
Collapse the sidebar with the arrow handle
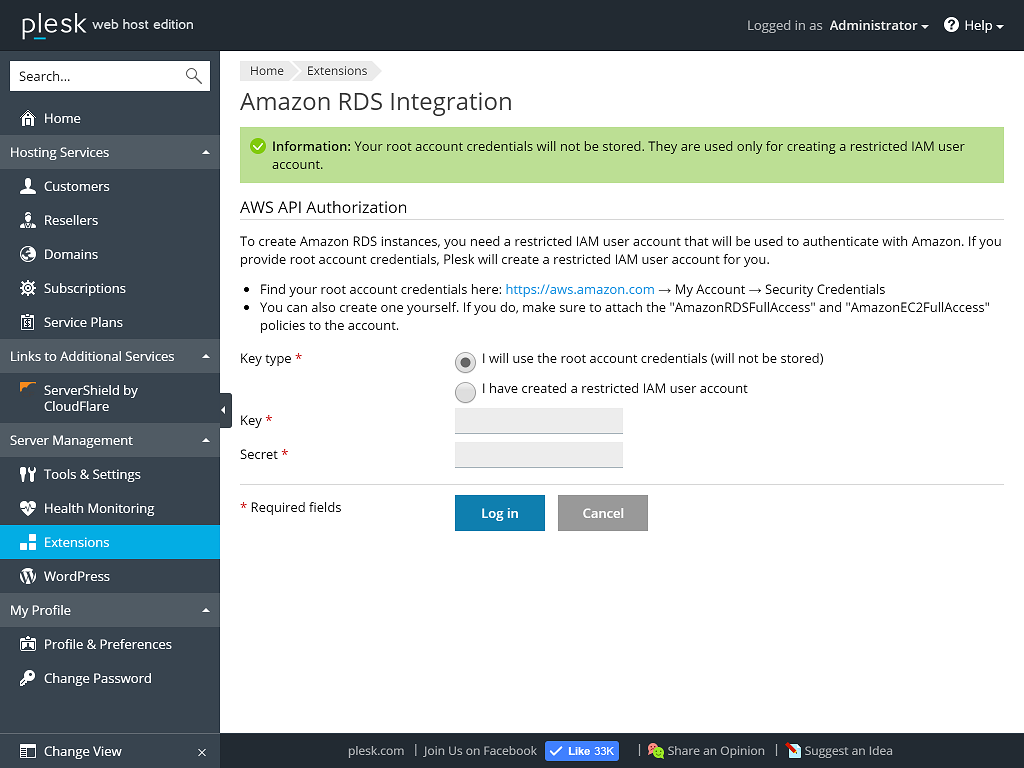(223, 409)
